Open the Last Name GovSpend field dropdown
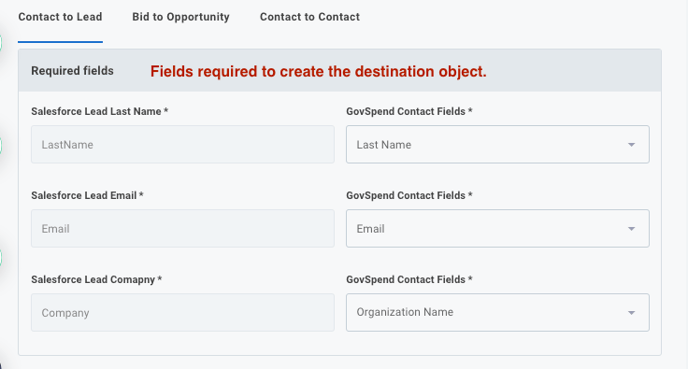The height and width of the screenshot is (369, 688). coord(498,144)
